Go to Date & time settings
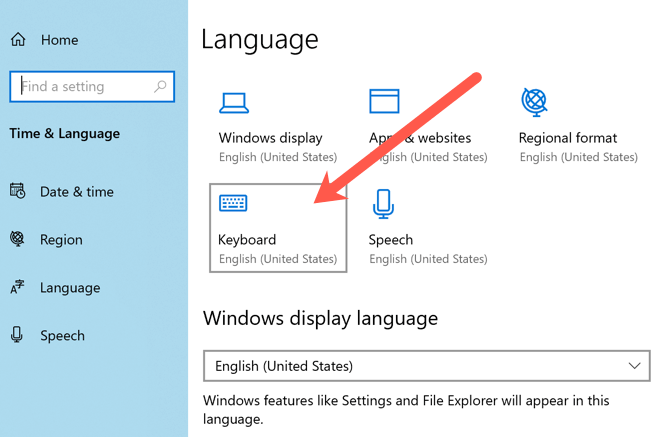Image resolution: width=672 pixels, height=437 pixels. coord(76,192)
